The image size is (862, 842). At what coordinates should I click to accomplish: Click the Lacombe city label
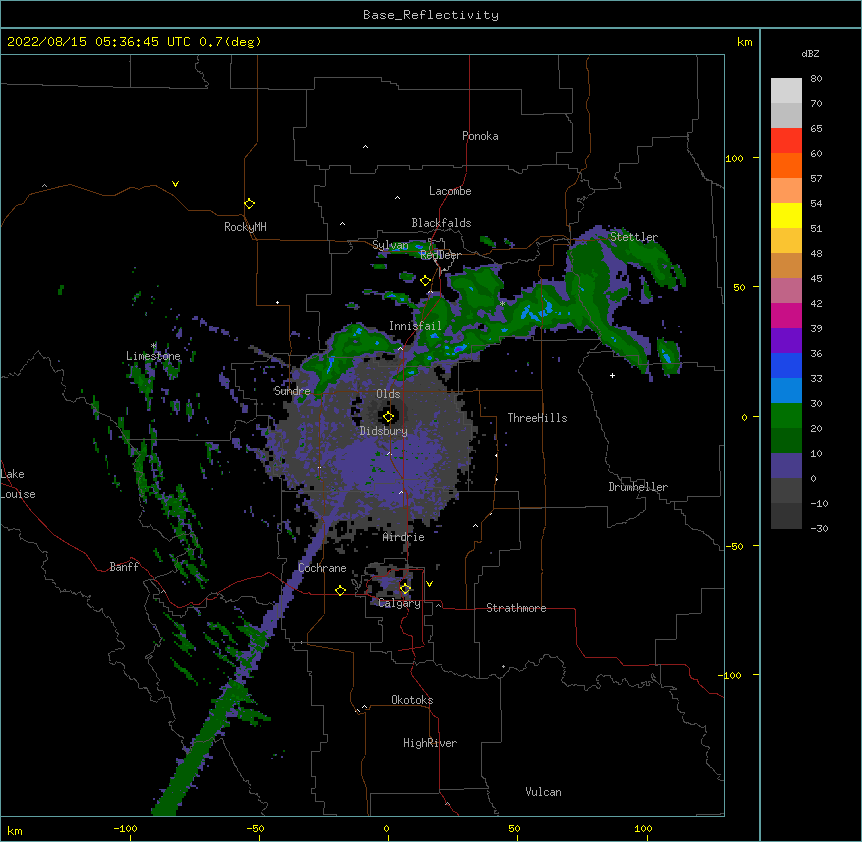[x=450, y=191]
